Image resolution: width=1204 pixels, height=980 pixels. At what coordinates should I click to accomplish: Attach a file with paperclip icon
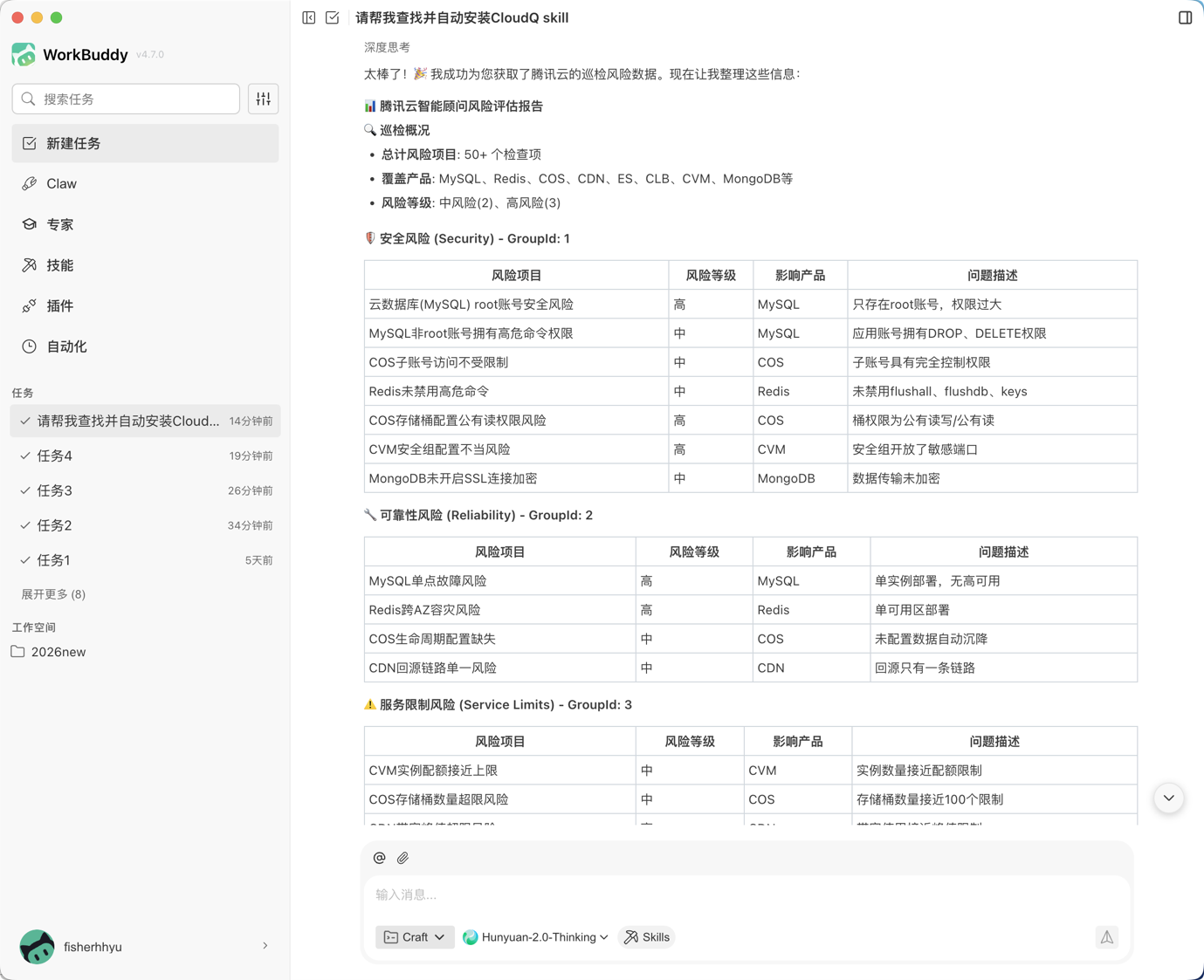click(402, 858)
